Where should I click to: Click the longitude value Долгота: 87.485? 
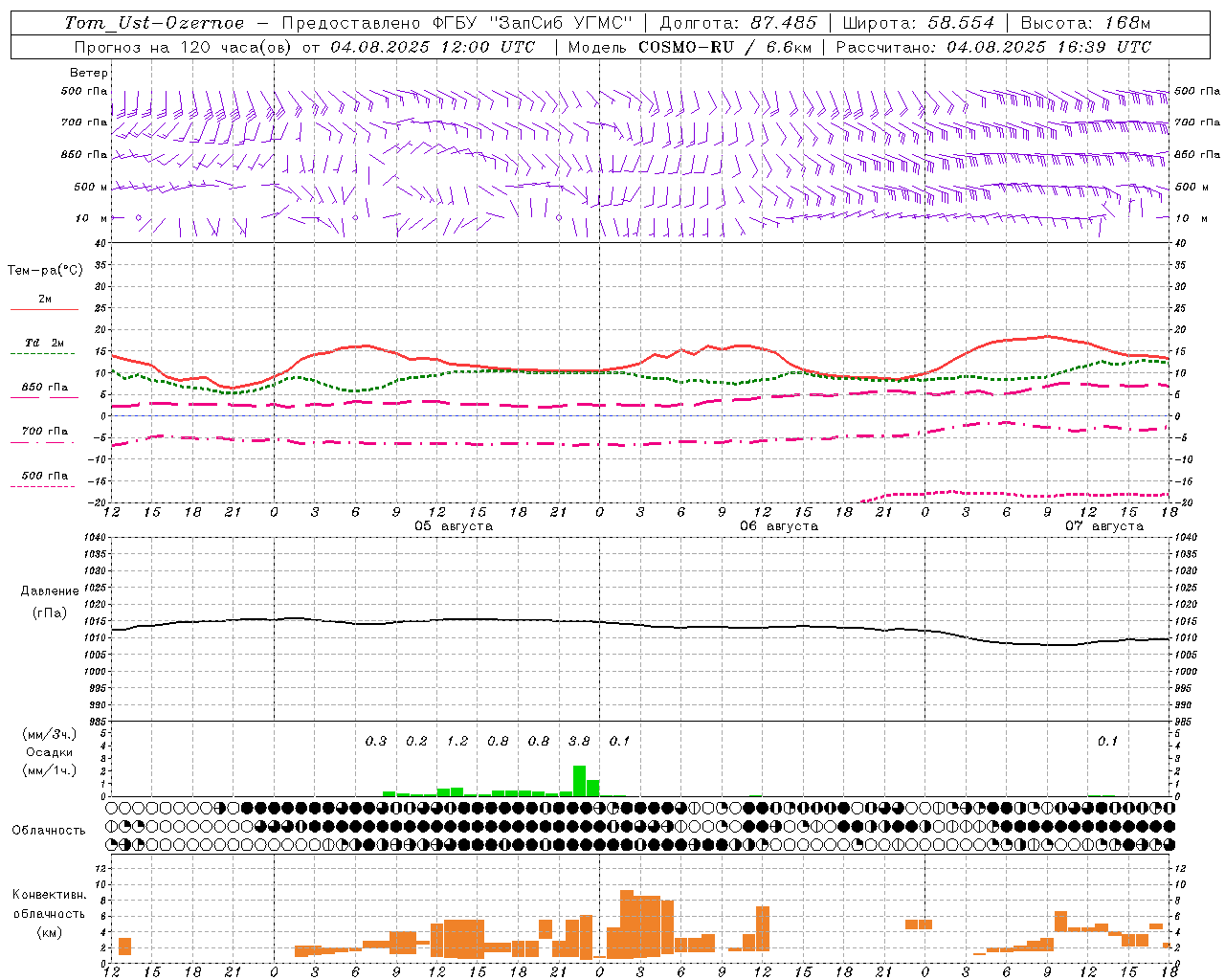tap(738, 23)
